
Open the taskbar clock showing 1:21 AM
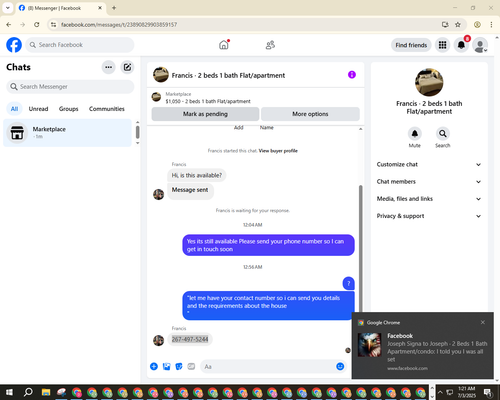point(467,392)
